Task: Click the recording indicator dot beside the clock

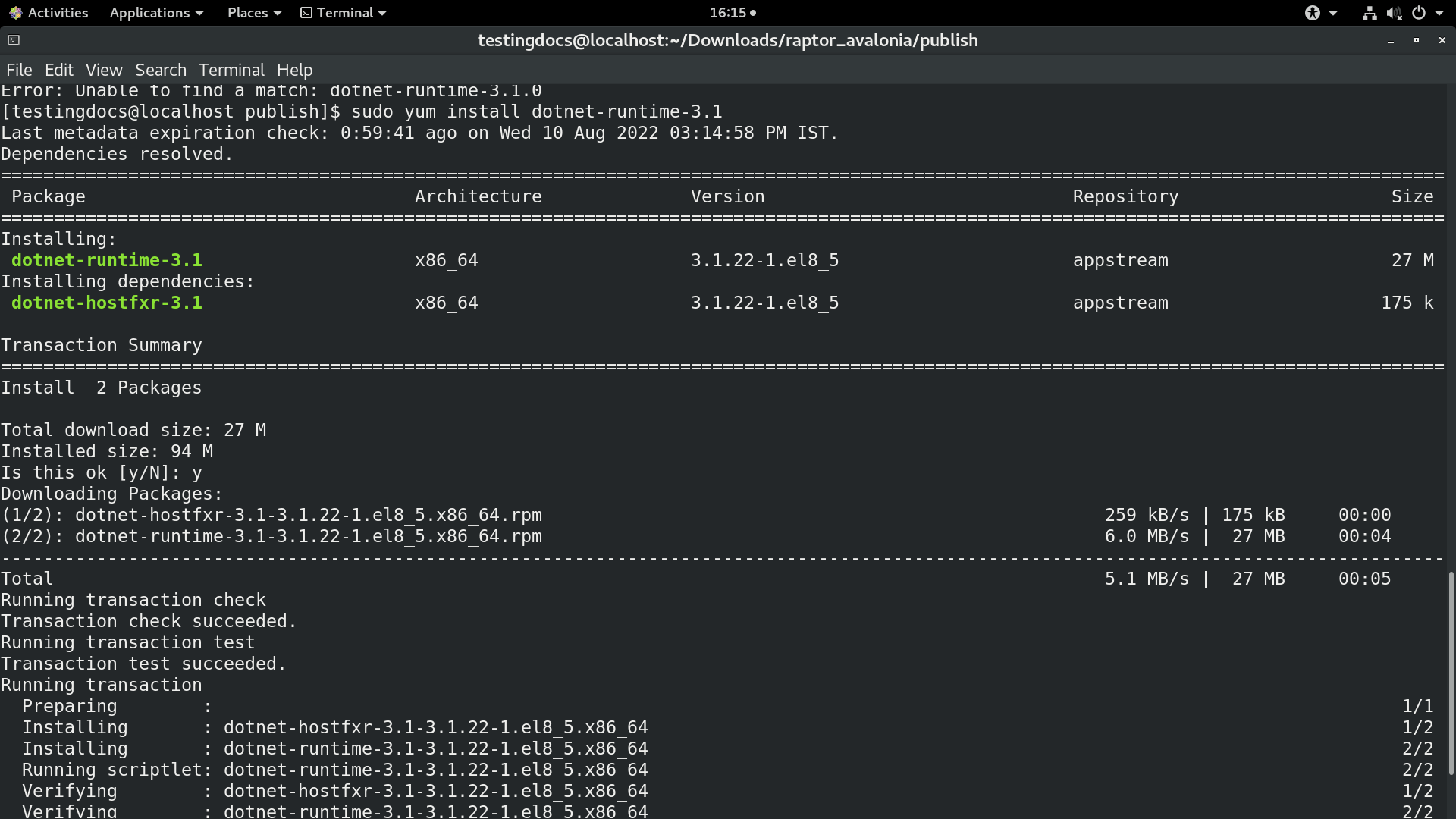Action: point(755,13)
